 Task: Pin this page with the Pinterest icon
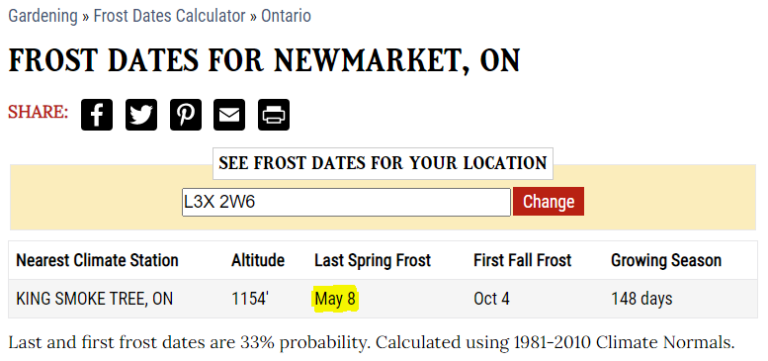(x=186, y=115)
